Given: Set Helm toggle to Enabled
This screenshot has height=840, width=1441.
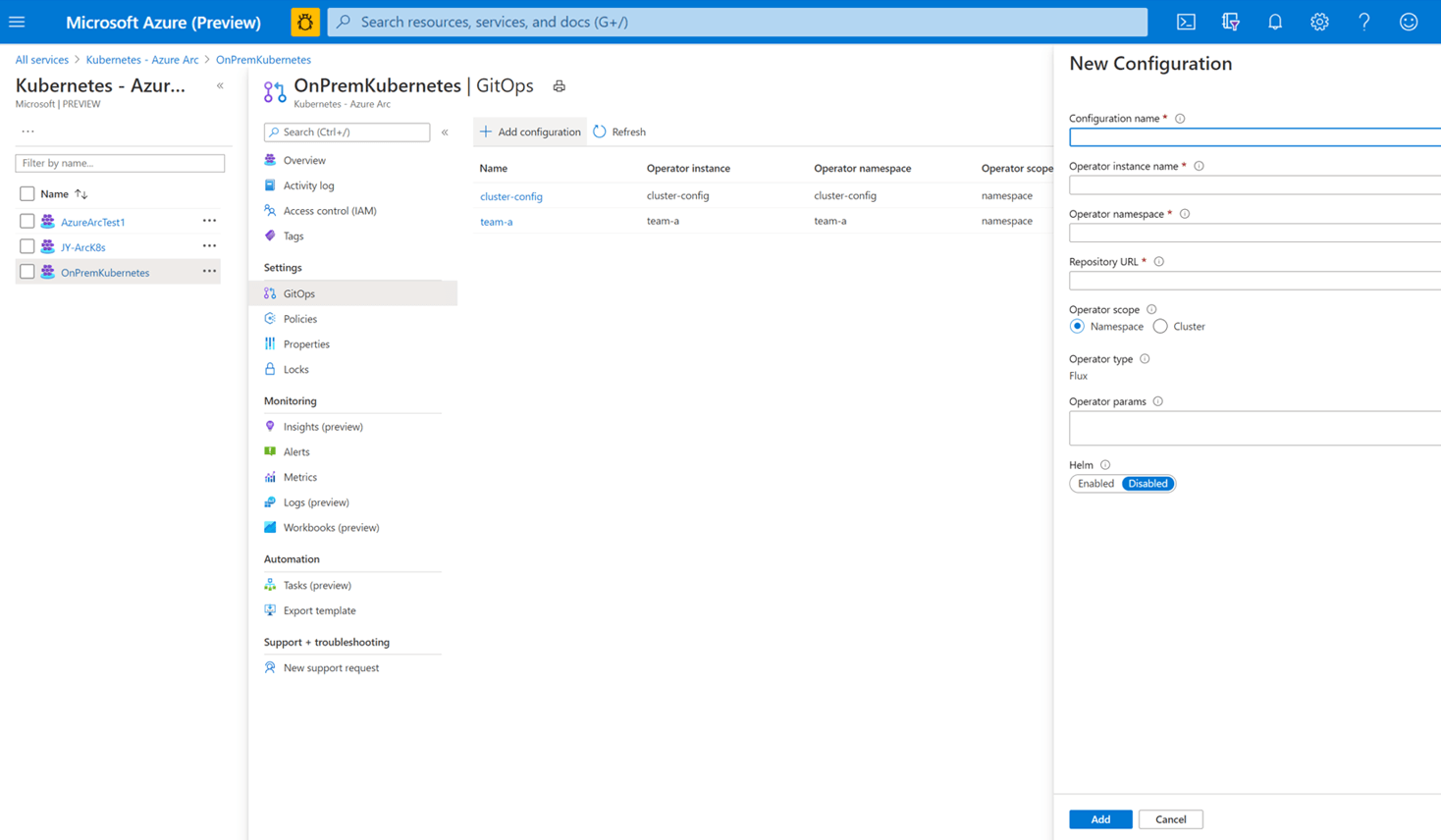Looking at the screenshot, I should (x=1095, y=484).
